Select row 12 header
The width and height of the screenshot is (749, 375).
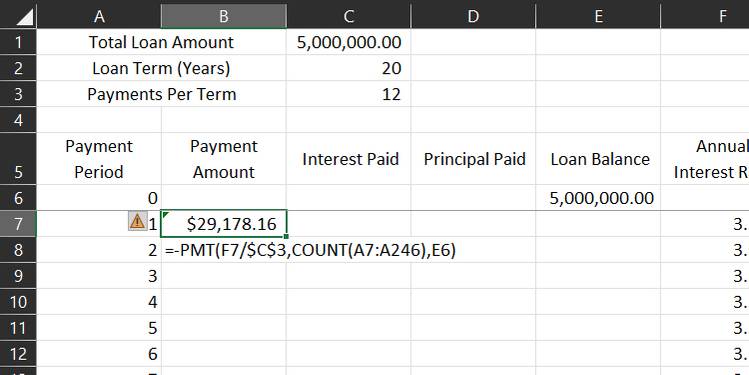tap(18, 354)
